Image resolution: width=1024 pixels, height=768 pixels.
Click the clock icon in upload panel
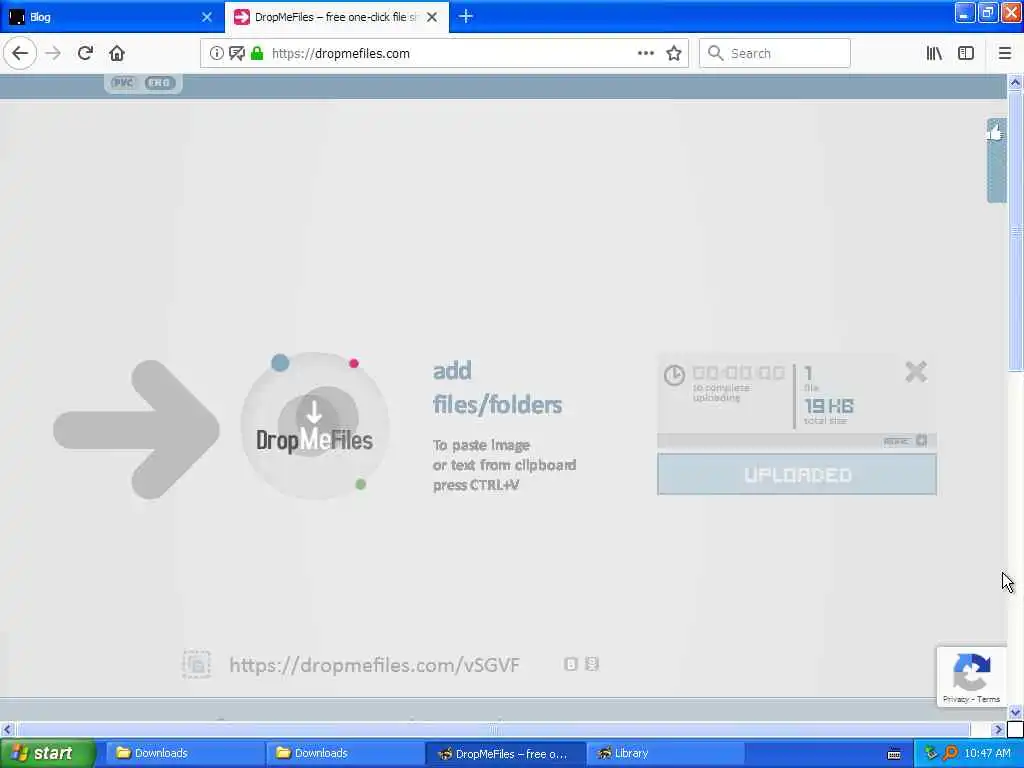point(674,375)
